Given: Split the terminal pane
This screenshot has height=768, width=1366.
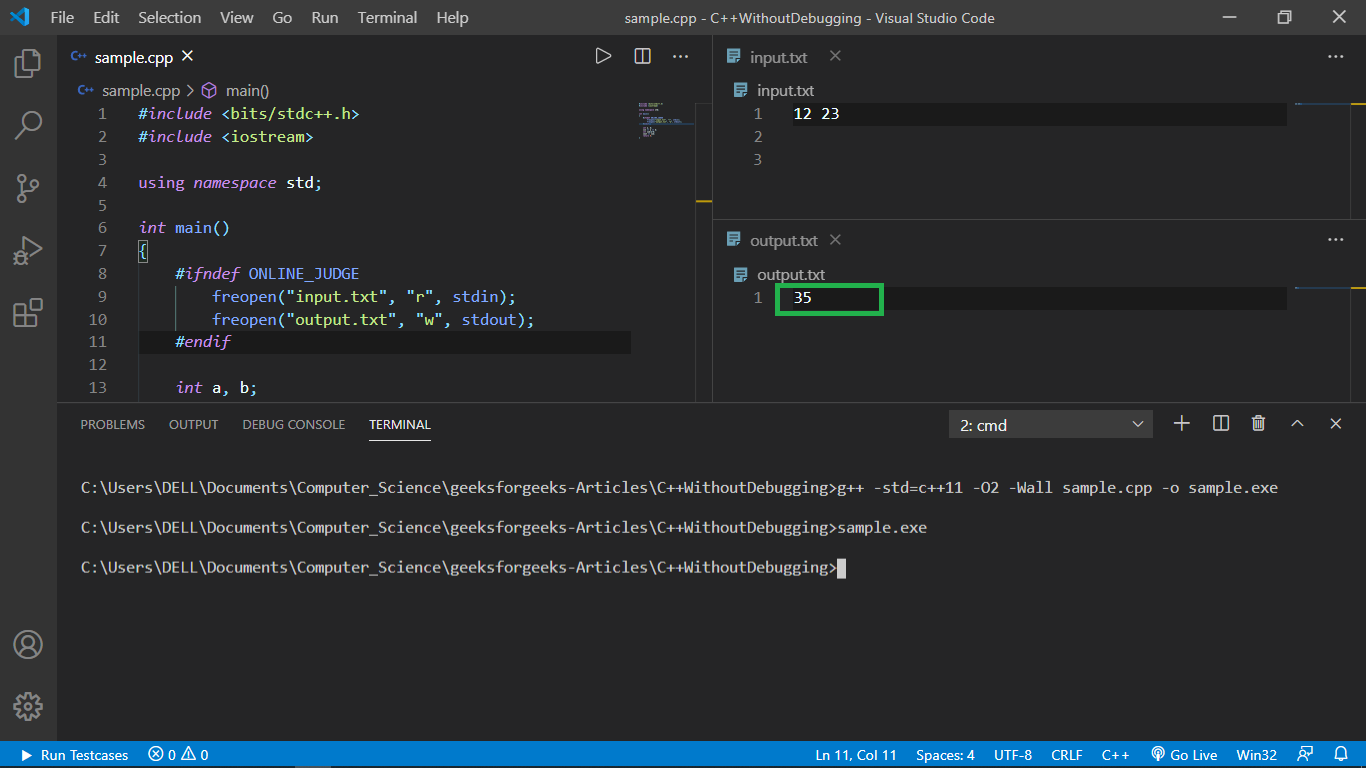Looking at the screenshot, I should click(1220, 424).
